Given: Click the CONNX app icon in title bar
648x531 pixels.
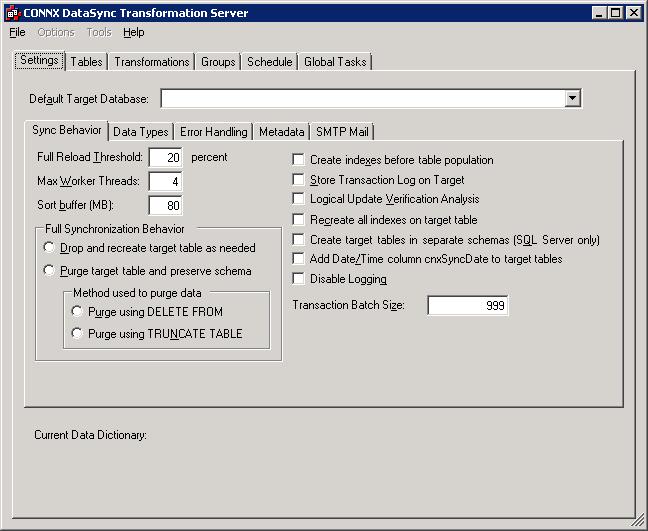Looking at the screenshot, I should (x=13, y=13).
